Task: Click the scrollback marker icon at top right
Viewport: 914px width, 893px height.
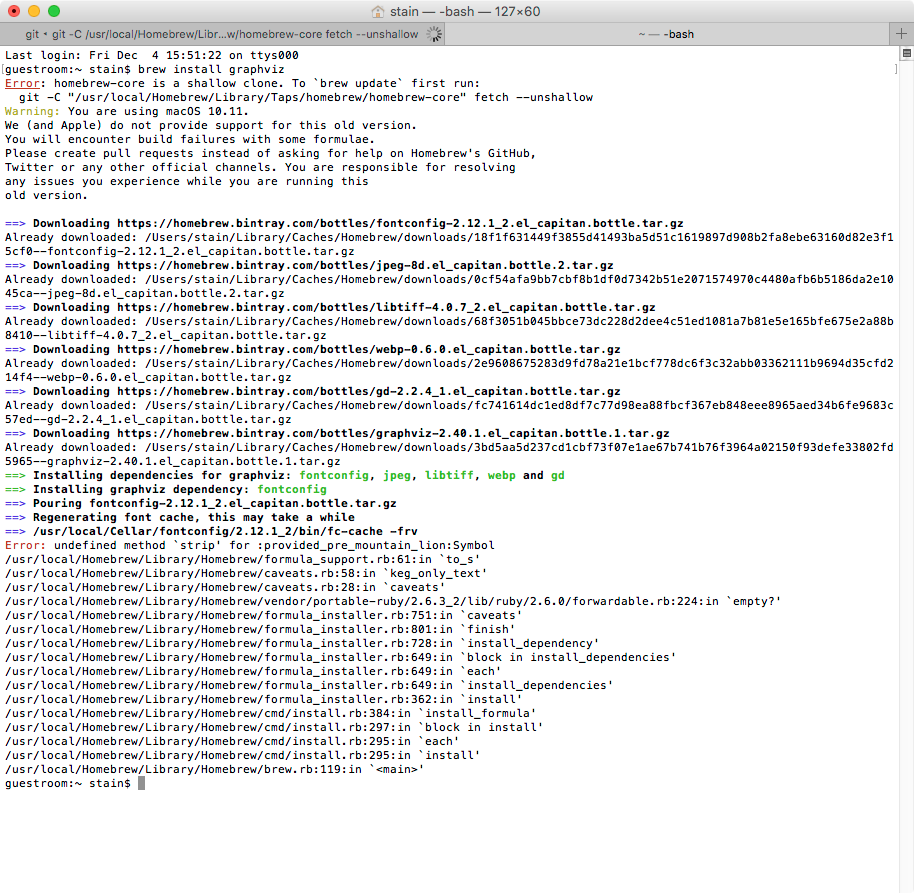Action: [x=906, y=54]
